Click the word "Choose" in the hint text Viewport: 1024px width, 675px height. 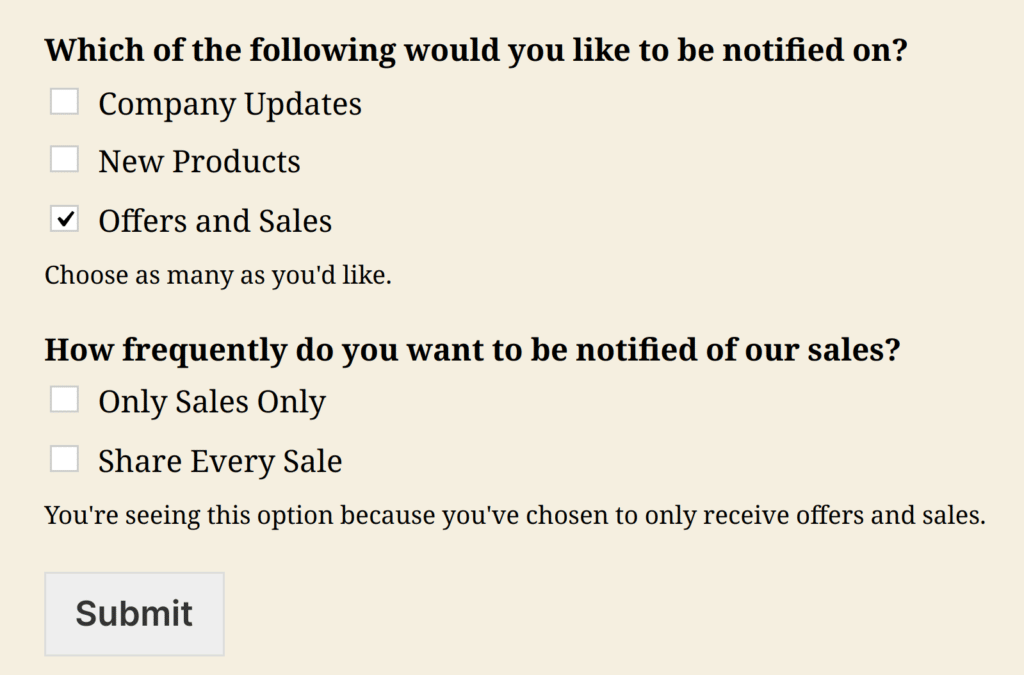pos(84,275)
